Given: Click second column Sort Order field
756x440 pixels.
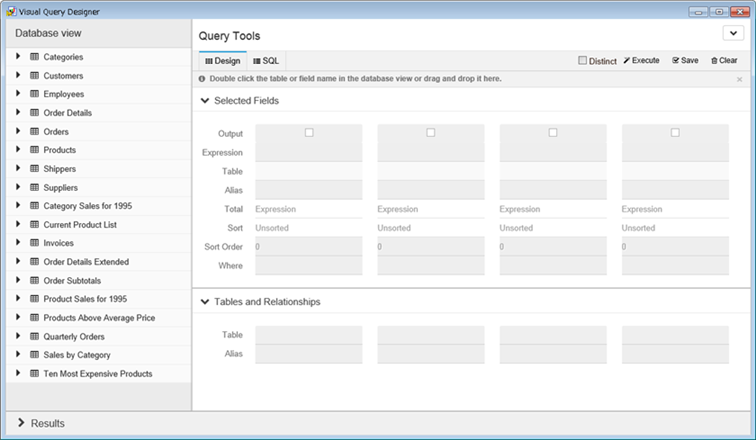Looking at the screenshot, I should click(431, 247).
